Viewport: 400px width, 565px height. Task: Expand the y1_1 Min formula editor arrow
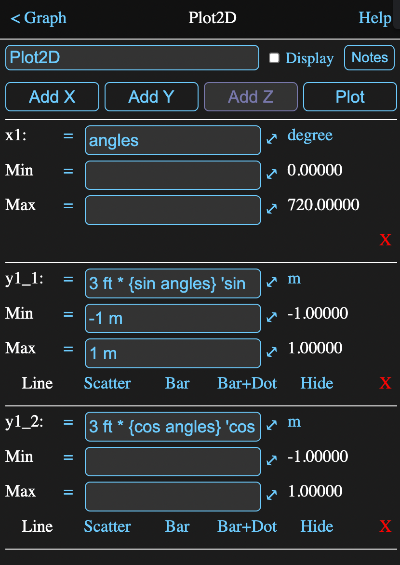(272, 317)
